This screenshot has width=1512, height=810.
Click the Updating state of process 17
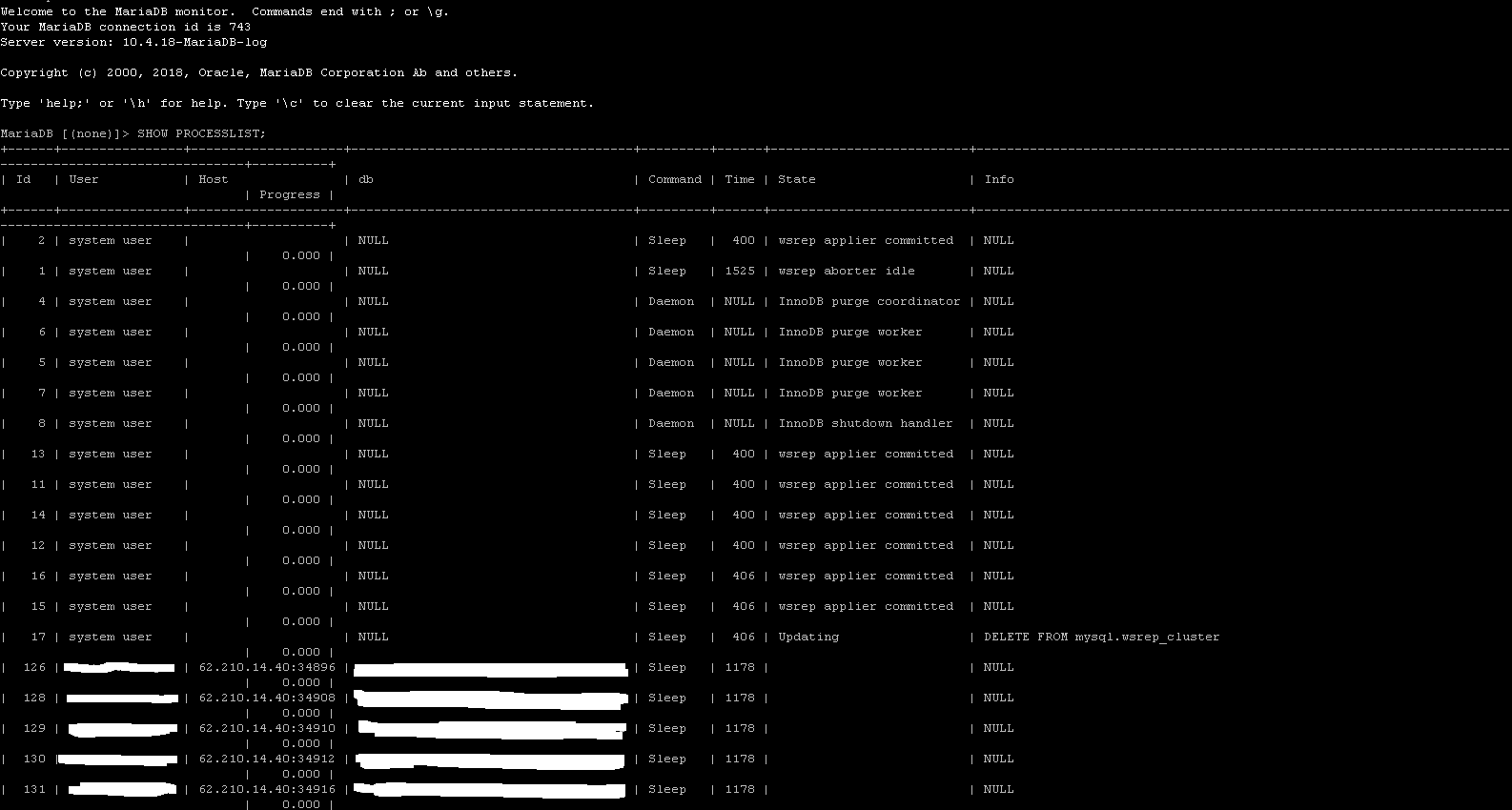tap(808, 637)
